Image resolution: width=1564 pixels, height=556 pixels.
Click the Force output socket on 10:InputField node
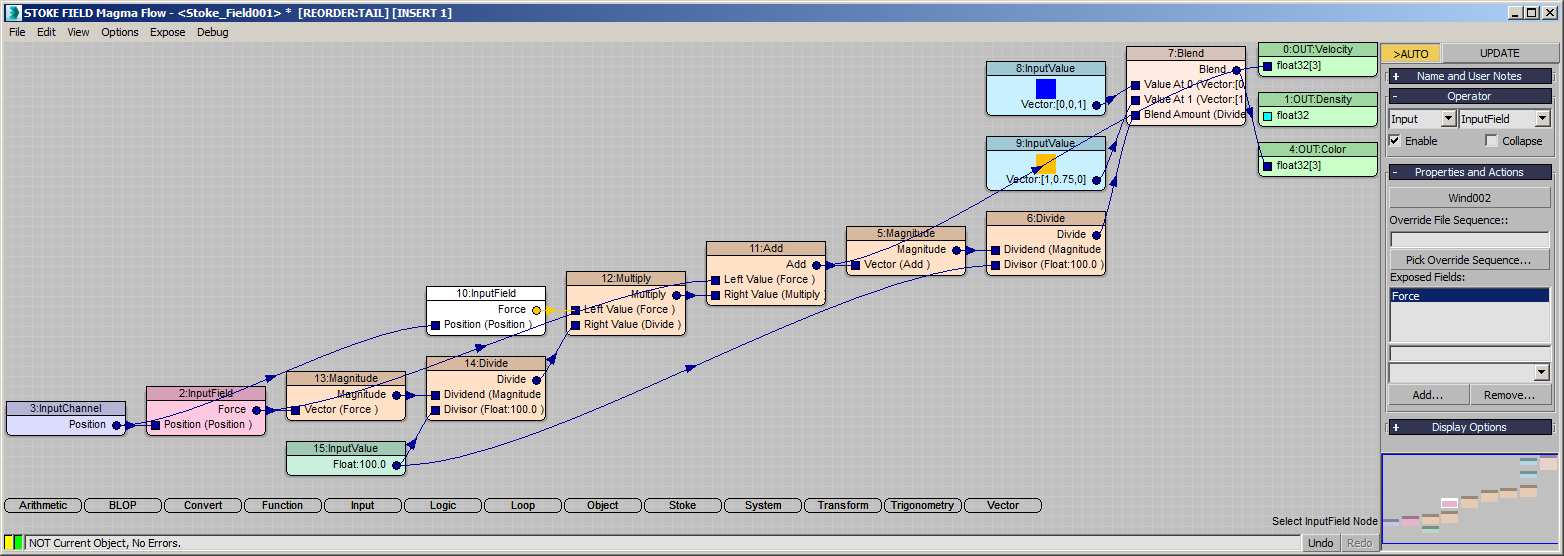536,310
